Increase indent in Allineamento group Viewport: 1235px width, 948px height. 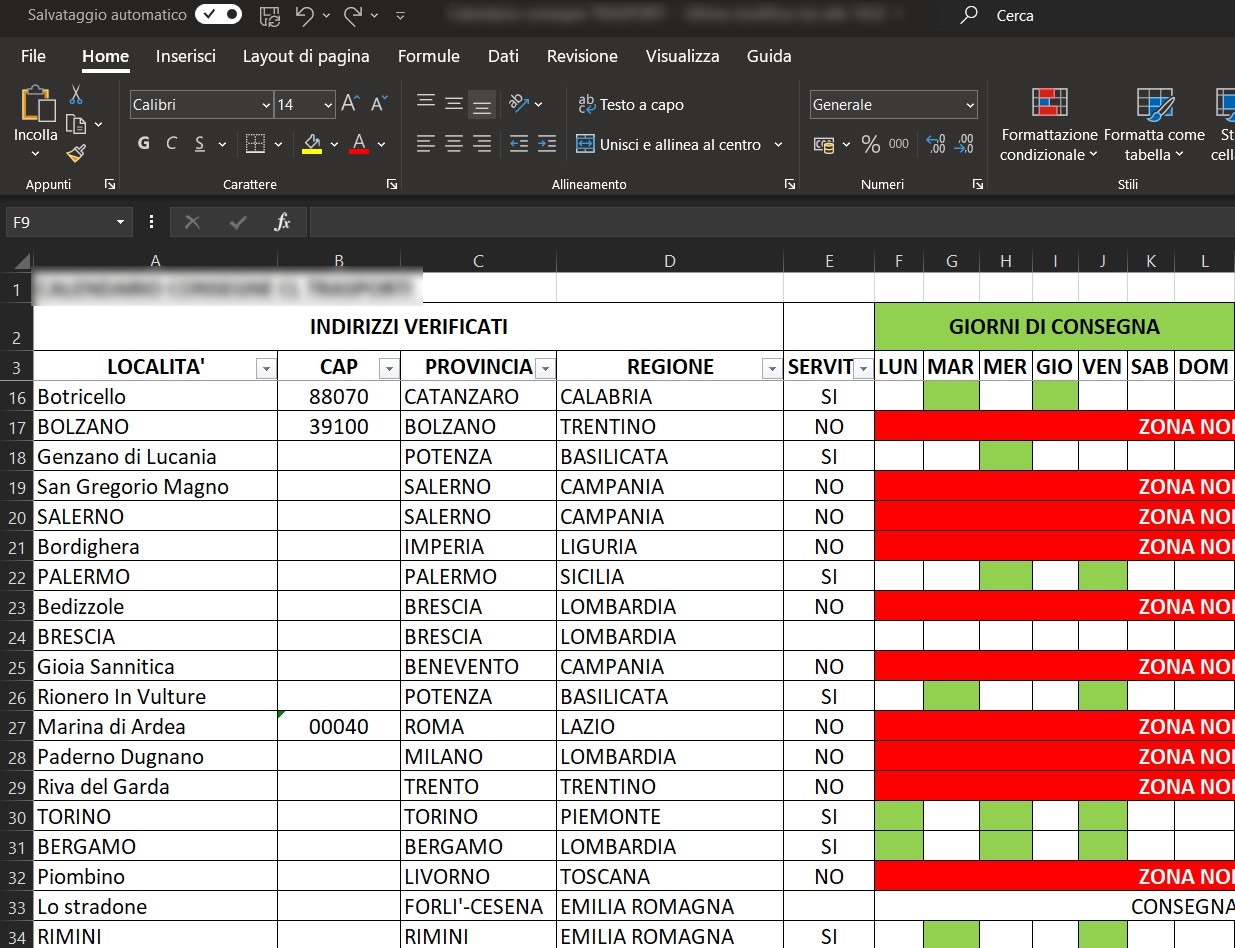(x=547, y=144)
